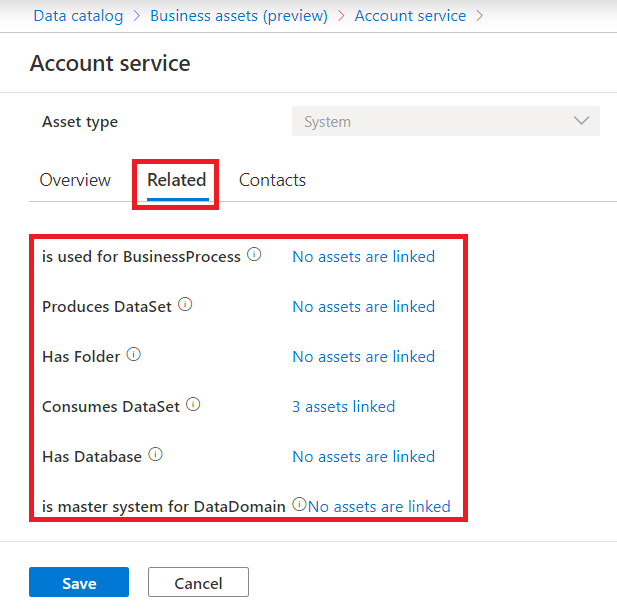Click info icon beside is master system for DataDomain
Screen dimensions: 617x612
click(298, 505)
